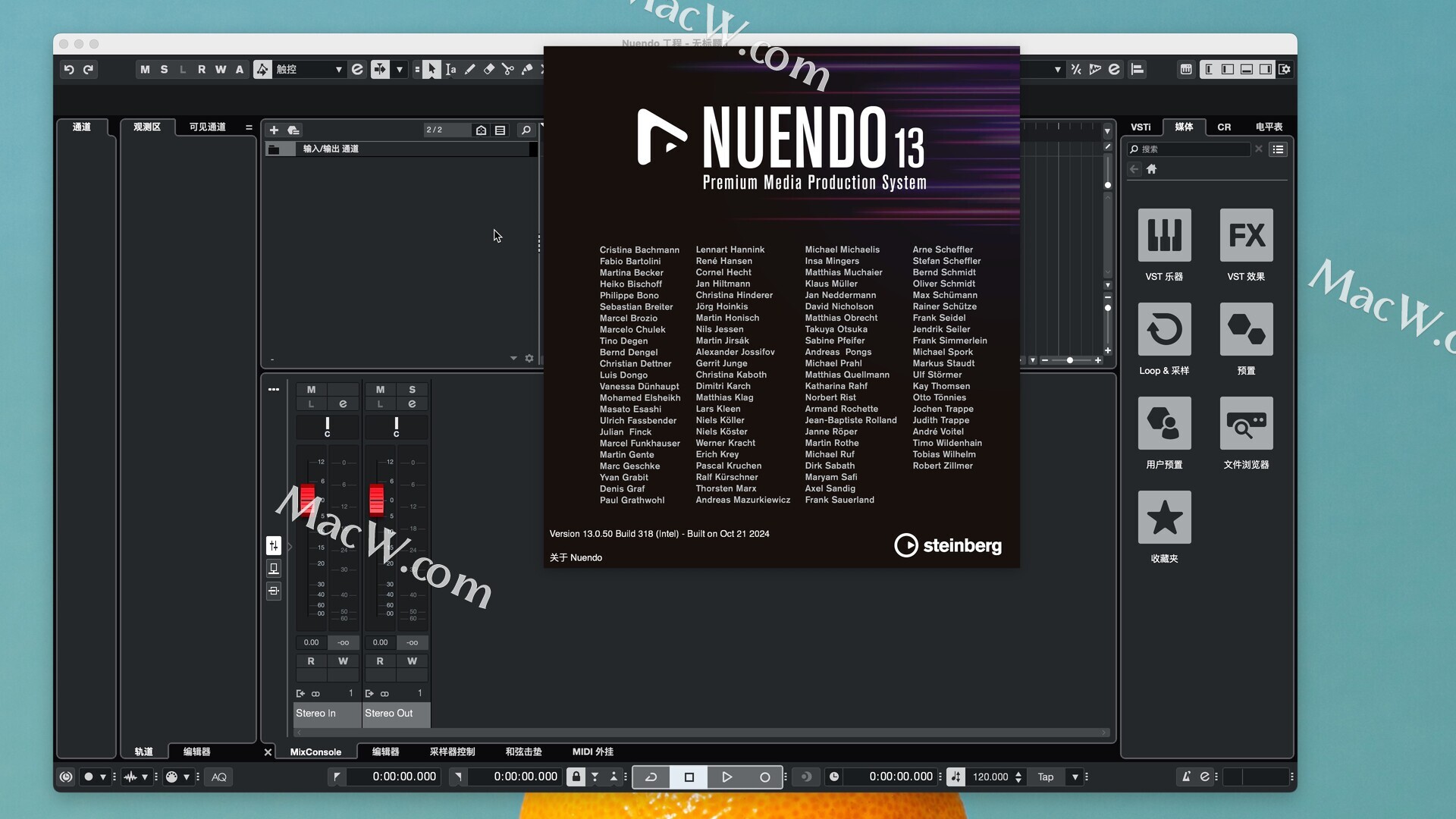
Task: Click the find tracks magnifier icon
Action: [x=526, y=130]
